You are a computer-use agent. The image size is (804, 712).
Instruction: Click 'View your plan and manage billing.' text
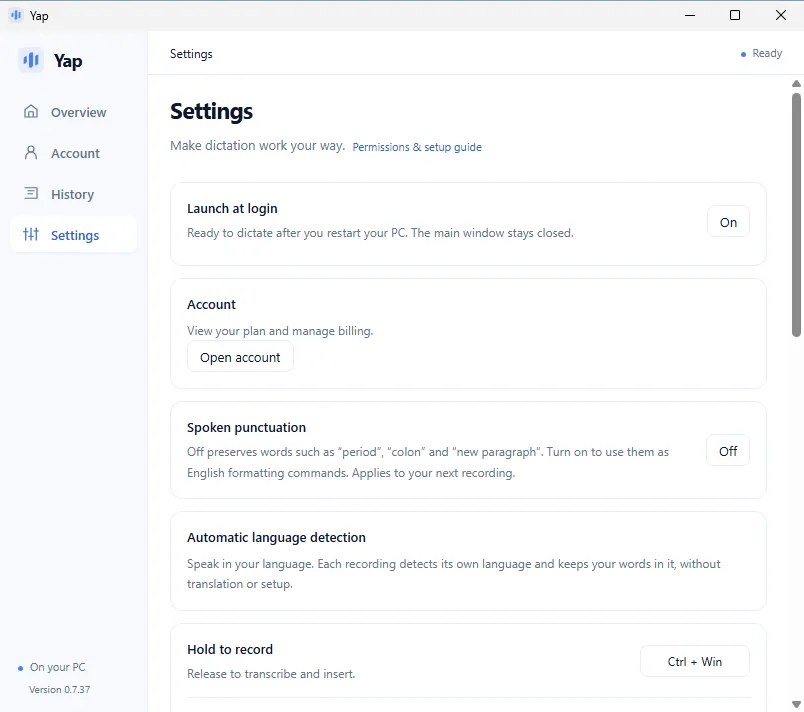tap(280, 331)
